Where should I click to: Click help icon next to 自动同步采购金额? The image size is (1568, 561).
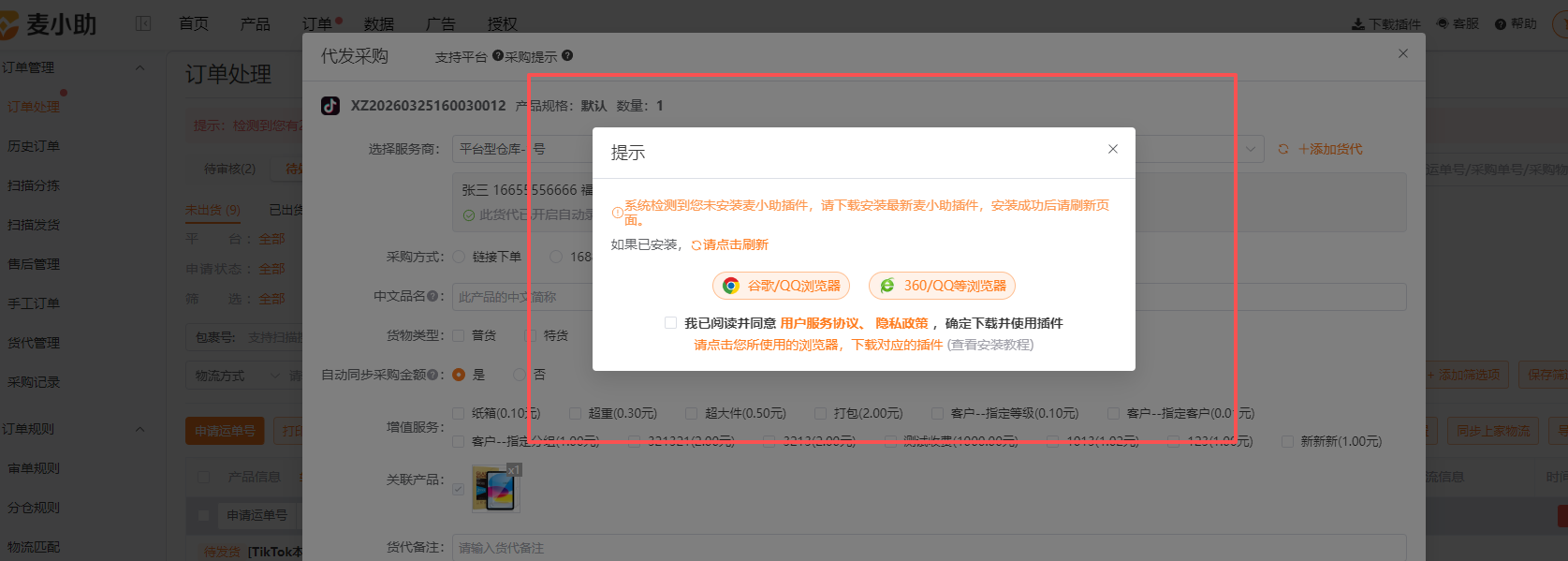click(x=432, y=375)
